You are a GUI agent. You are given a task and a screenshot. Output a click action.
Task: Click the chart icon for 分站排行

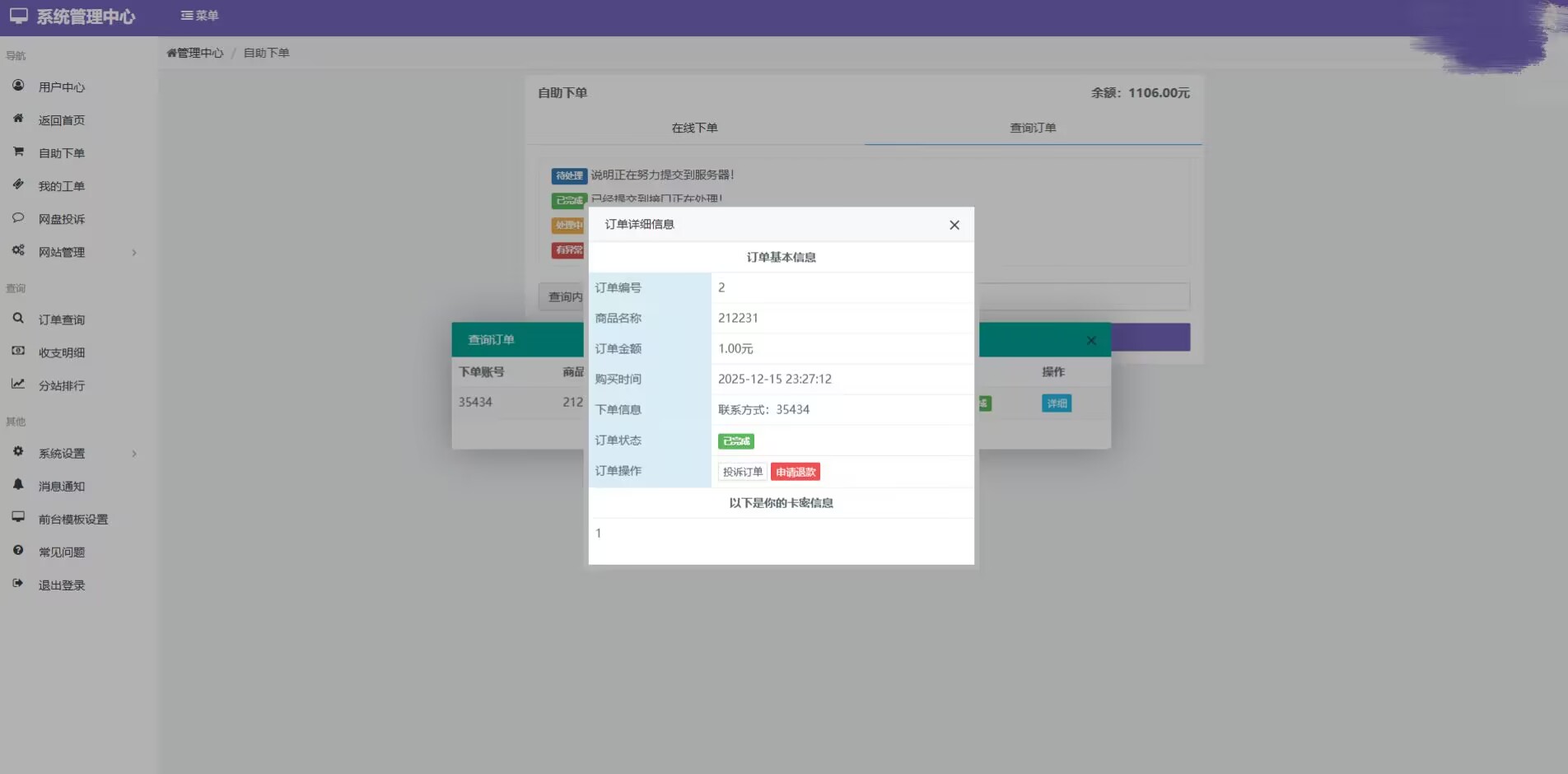(x=18, y=385)
